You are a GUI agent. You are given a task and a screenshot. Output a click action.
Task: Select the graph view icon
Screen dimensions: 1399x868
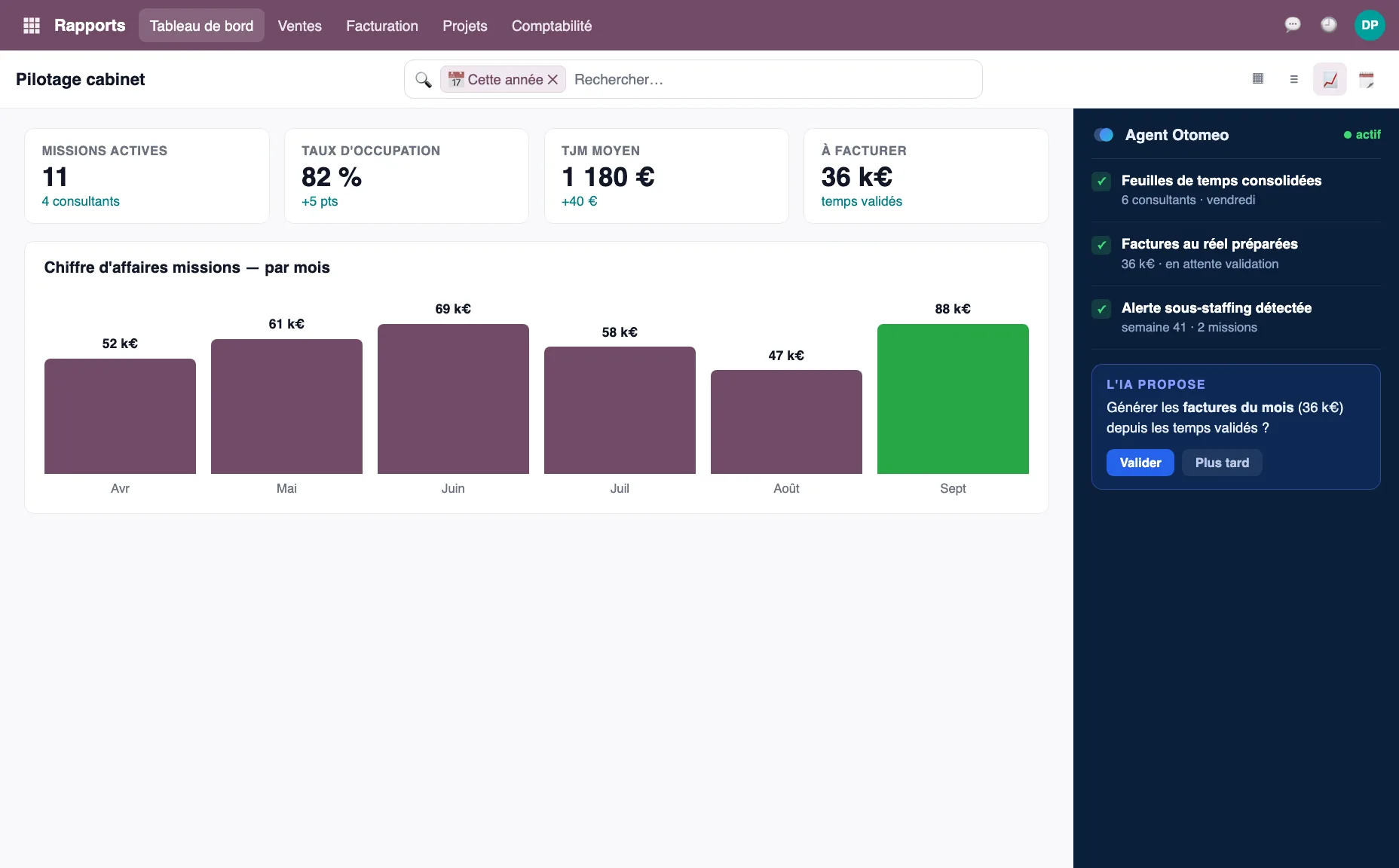(x=1330, y=79)
